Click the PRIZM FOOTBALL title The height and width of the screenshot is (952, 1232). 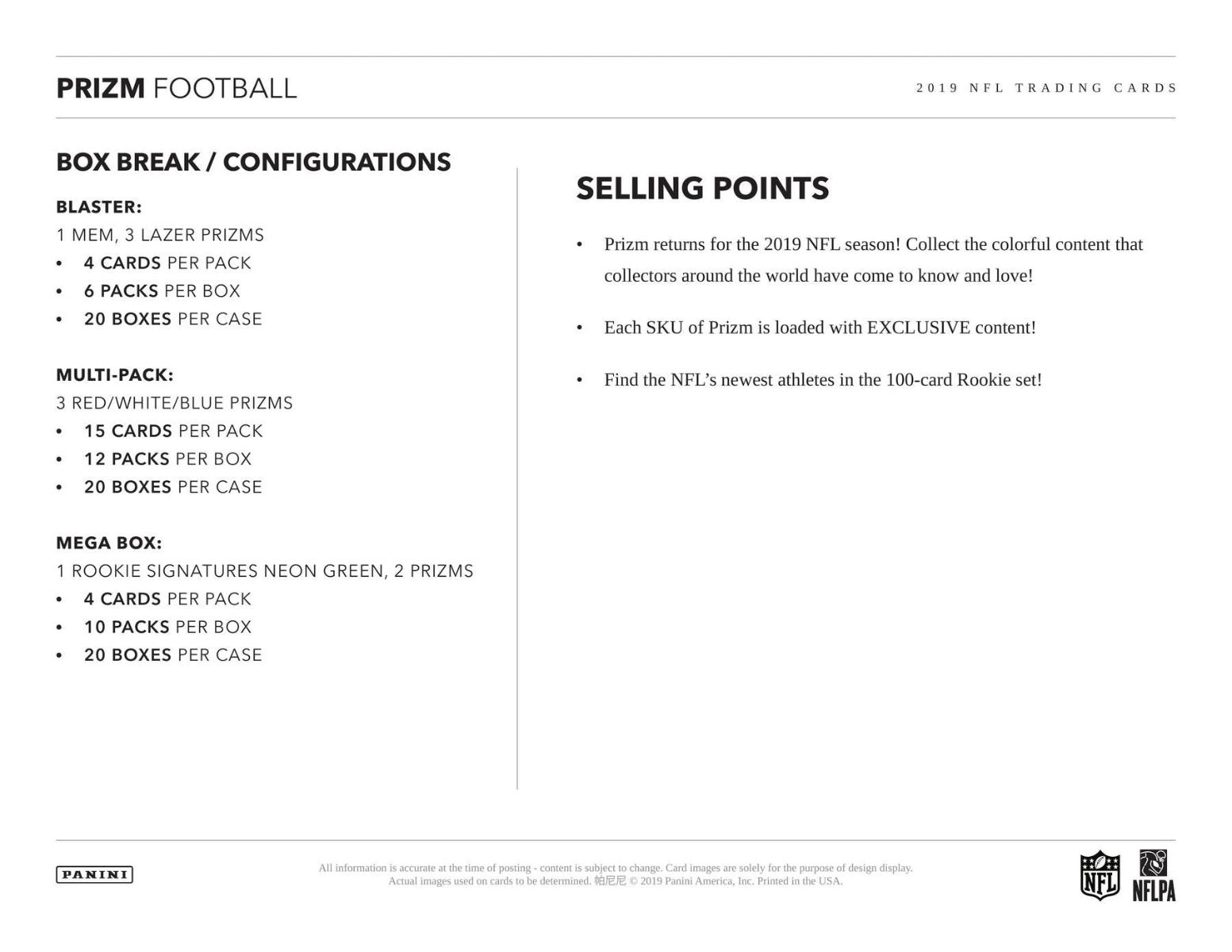(x=176, y=88)
